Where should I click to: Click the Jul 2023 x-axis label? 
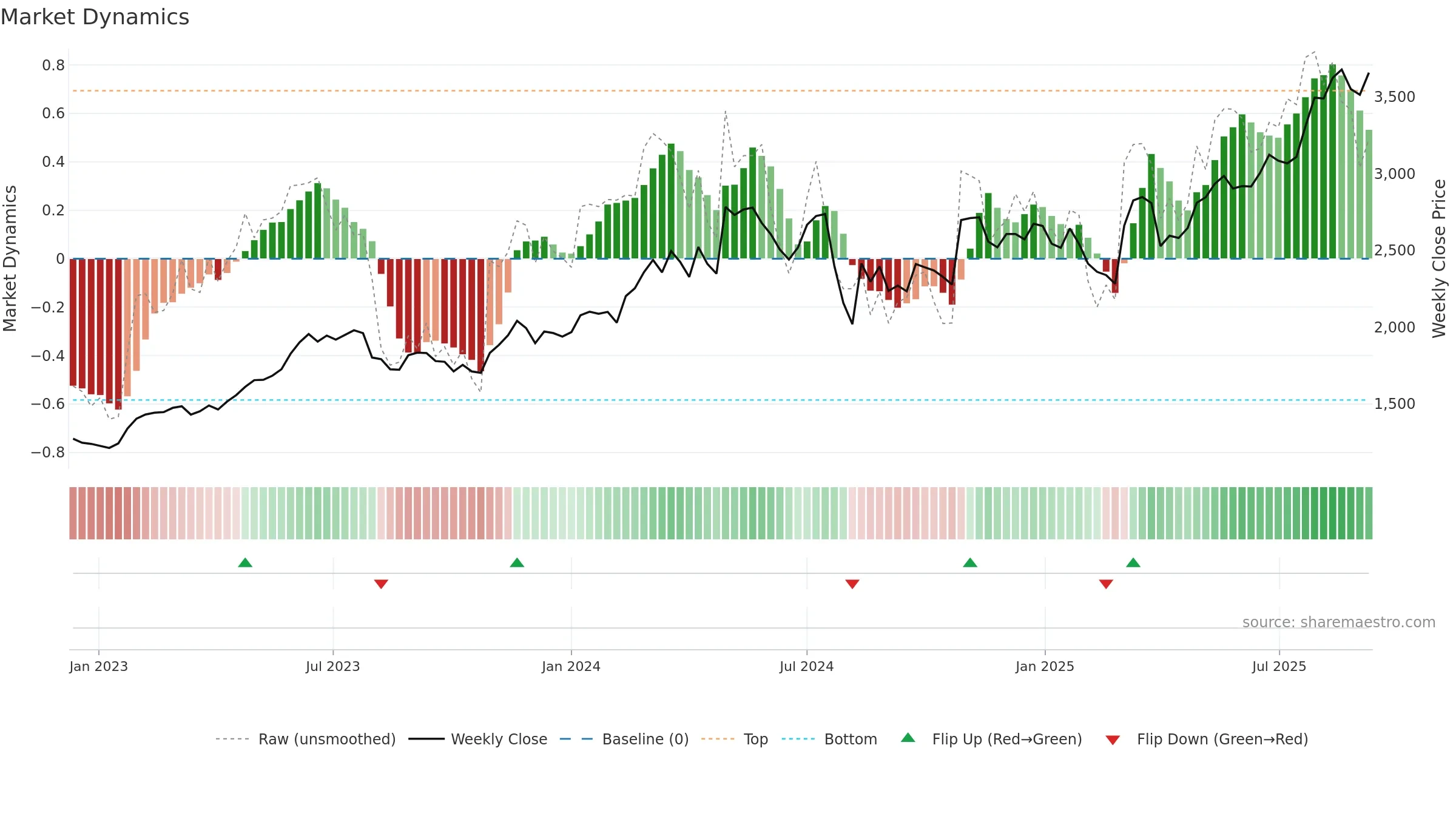click(333, 666)
